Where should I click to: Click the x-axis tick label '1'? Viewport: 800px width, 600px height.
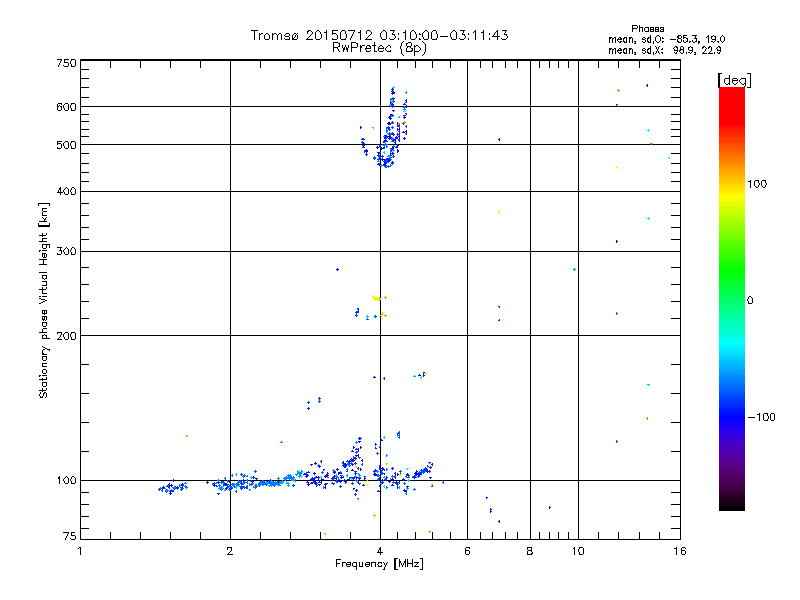(80, 551)
